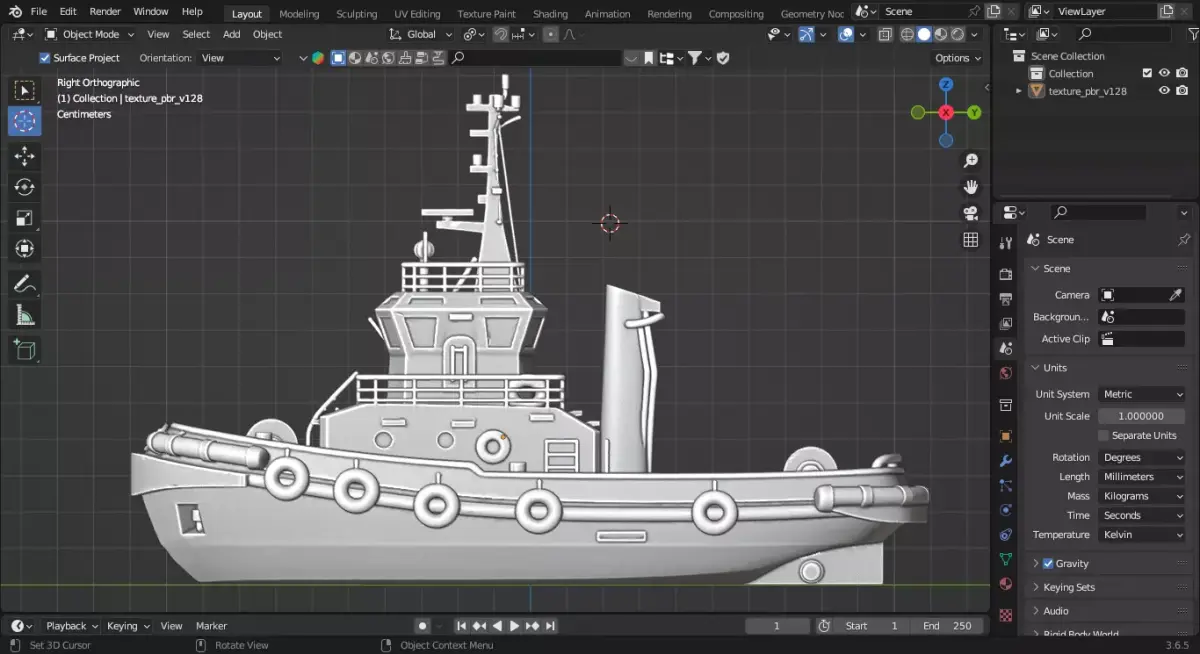Click the zoom view magnifier icon
Viewport: 1200px width, 654px height.
[x=970, y=161]
